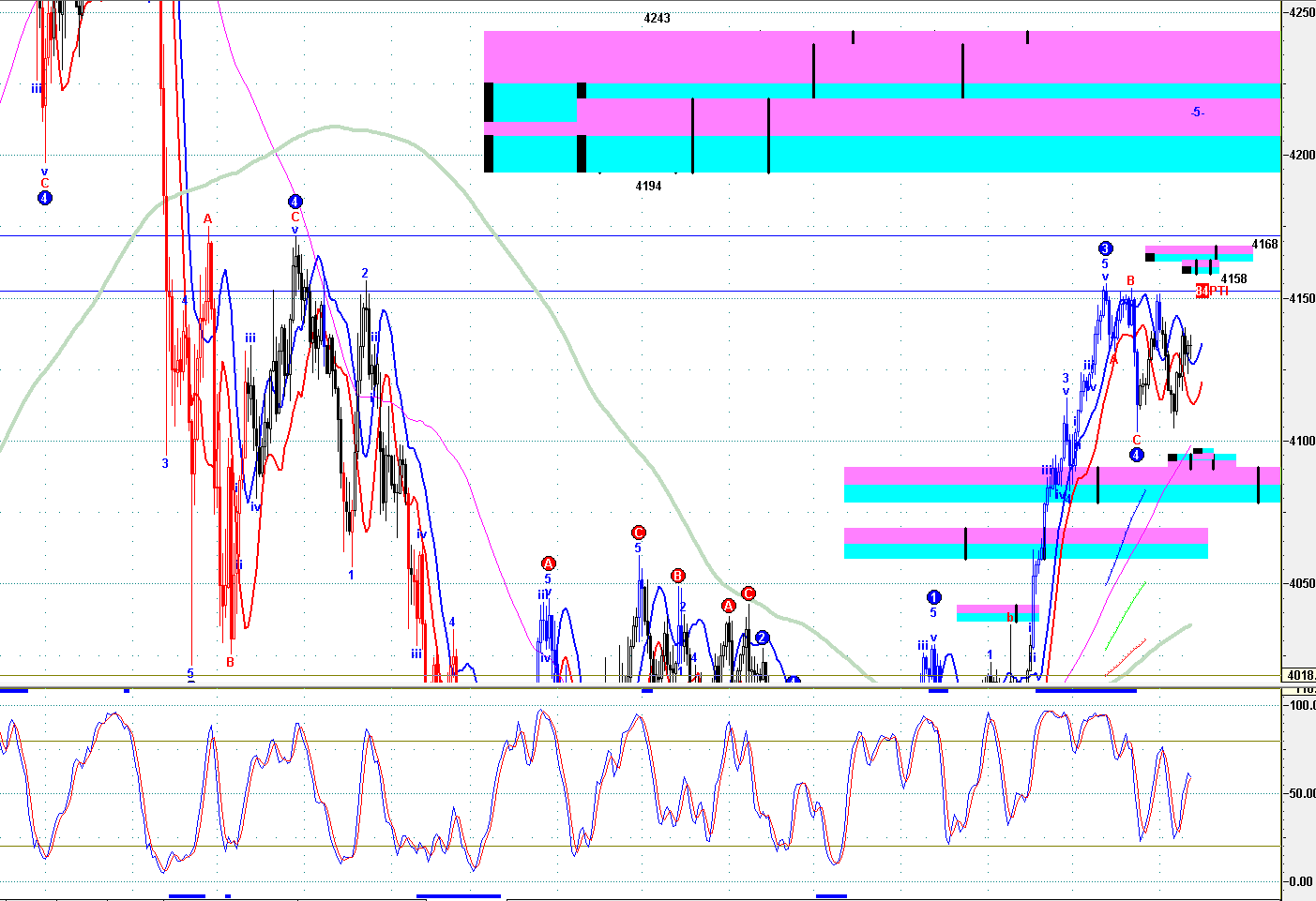
Task: Click the red "PTI" indicator label
Action: [x=1218, y=291]
